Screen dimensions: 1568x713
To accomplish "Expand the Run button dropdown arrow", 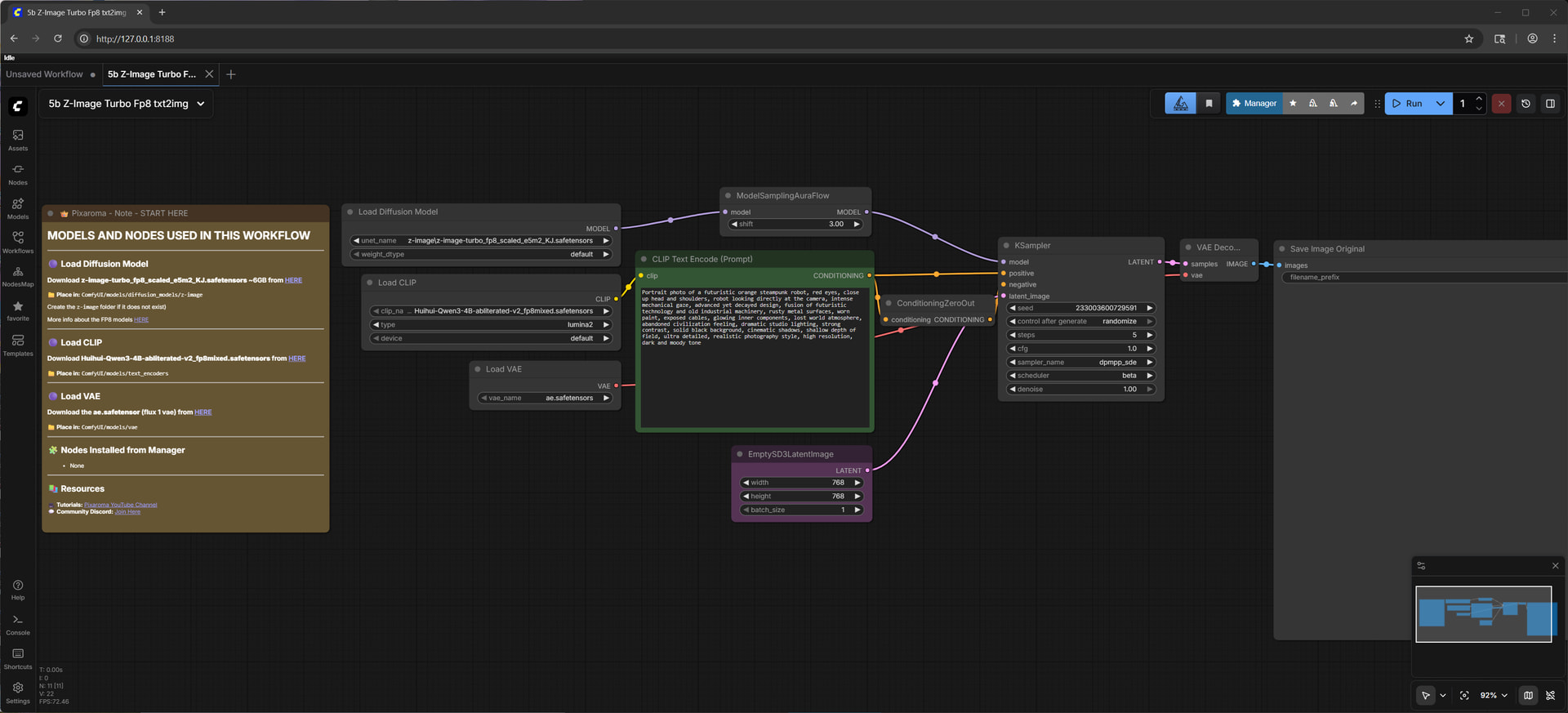I will (x=1441, y=104).
